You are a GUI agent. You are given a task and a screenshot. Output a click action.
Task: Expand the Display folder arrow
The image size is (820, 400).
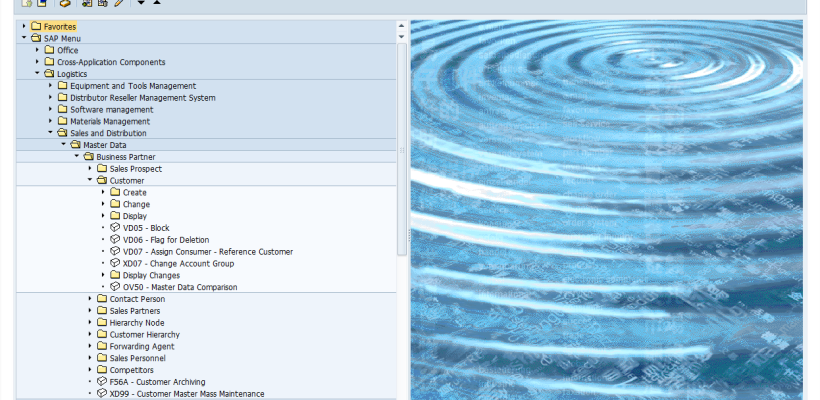pyautogui.click(x=103, y=215)
